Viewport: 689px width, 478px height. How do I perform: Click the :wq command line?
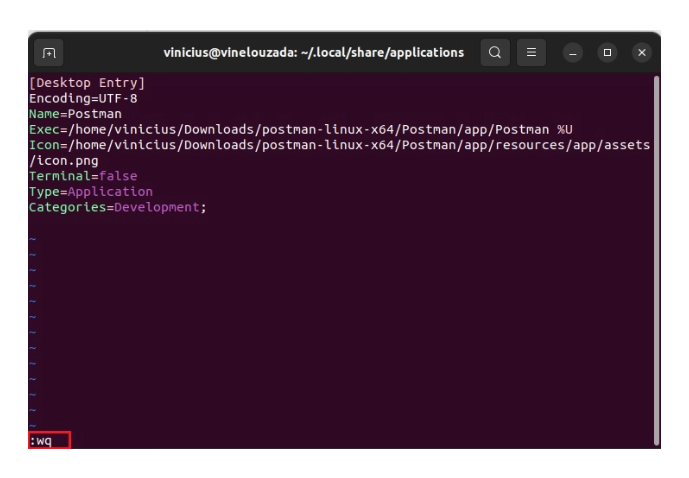(40, 440)
